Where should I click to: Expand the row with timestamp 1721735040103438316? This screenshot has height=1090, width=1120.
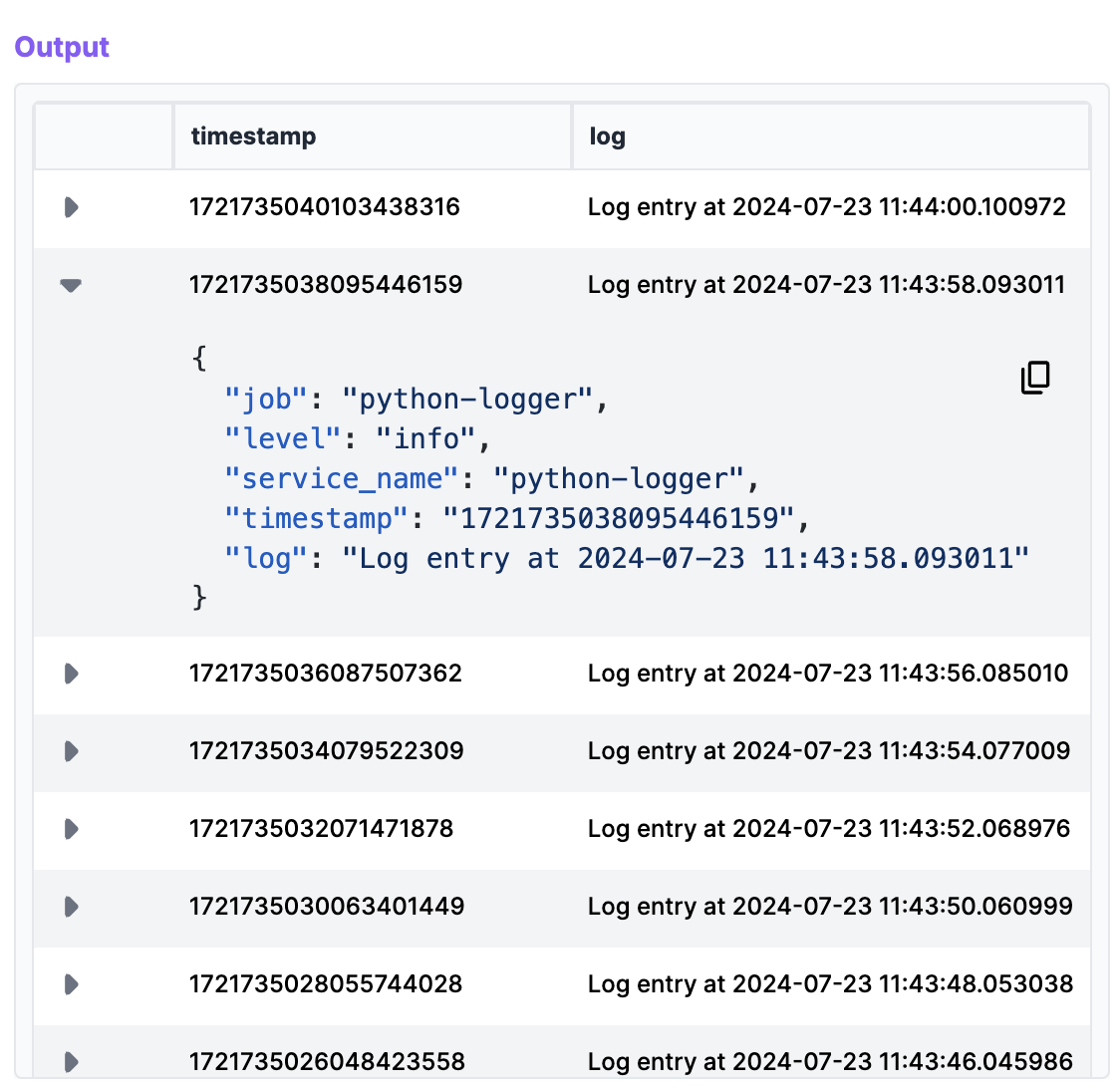click(x=71, y=207)
